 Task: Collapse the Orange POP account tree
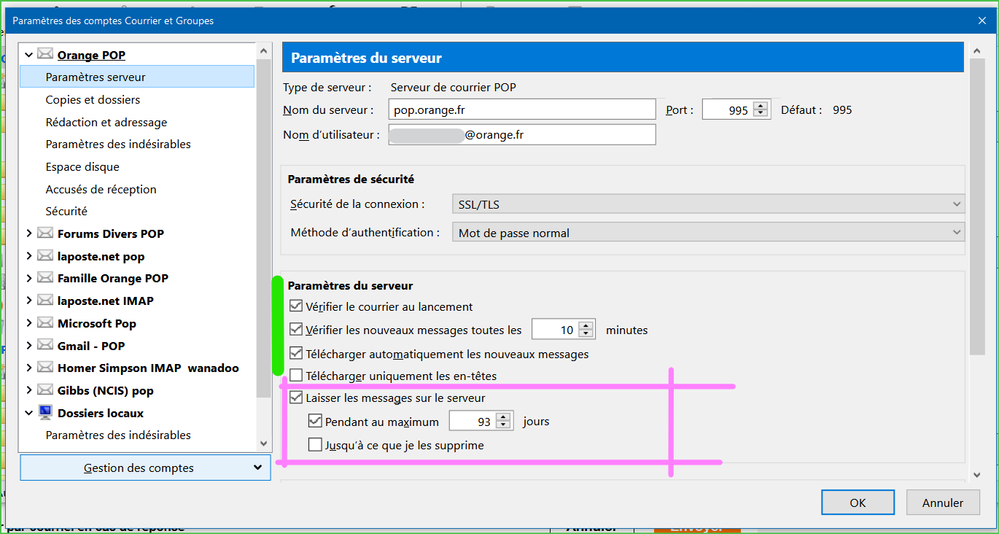pos(29,55)
